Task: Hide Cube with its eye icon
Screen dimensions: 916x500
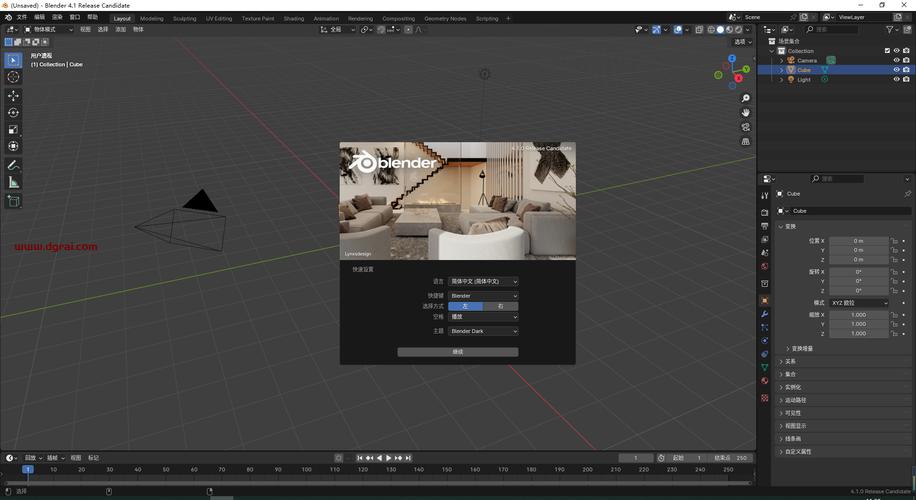Action: [896, 70]
